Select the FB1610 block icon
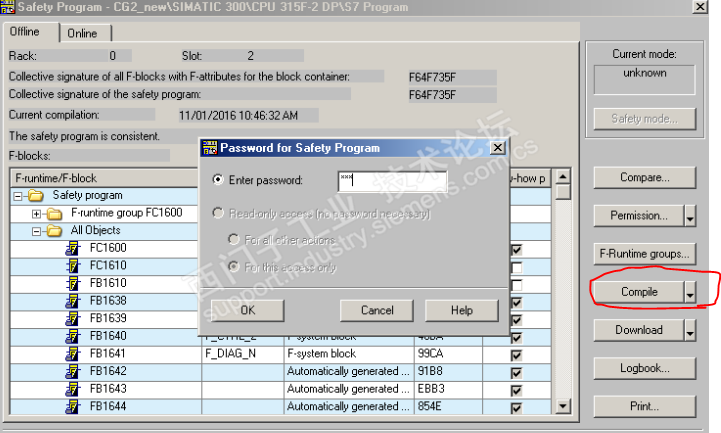The height and width of the screenshot is (433, 721). (x=73, y=284)
